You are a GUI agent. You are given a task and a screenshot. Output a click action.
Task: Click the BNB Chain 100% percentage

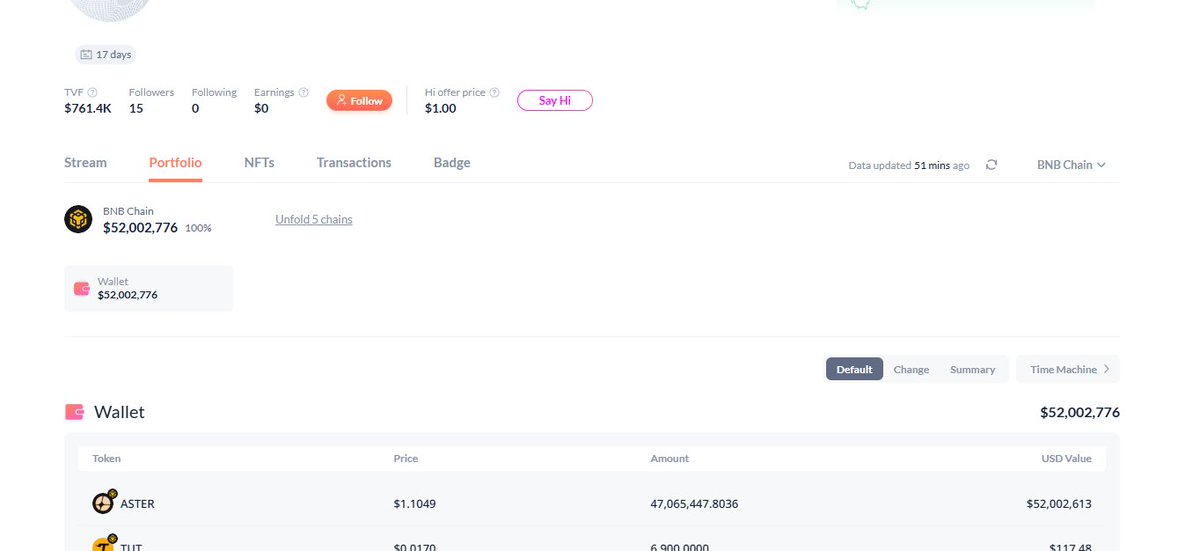tap(198, 228)
